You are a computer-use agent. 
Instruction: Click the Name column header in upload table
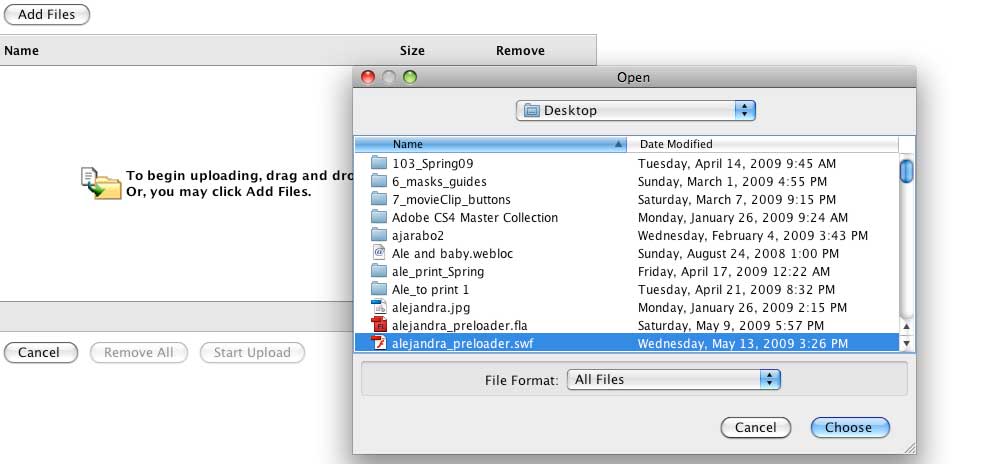(x=21, y=51)
